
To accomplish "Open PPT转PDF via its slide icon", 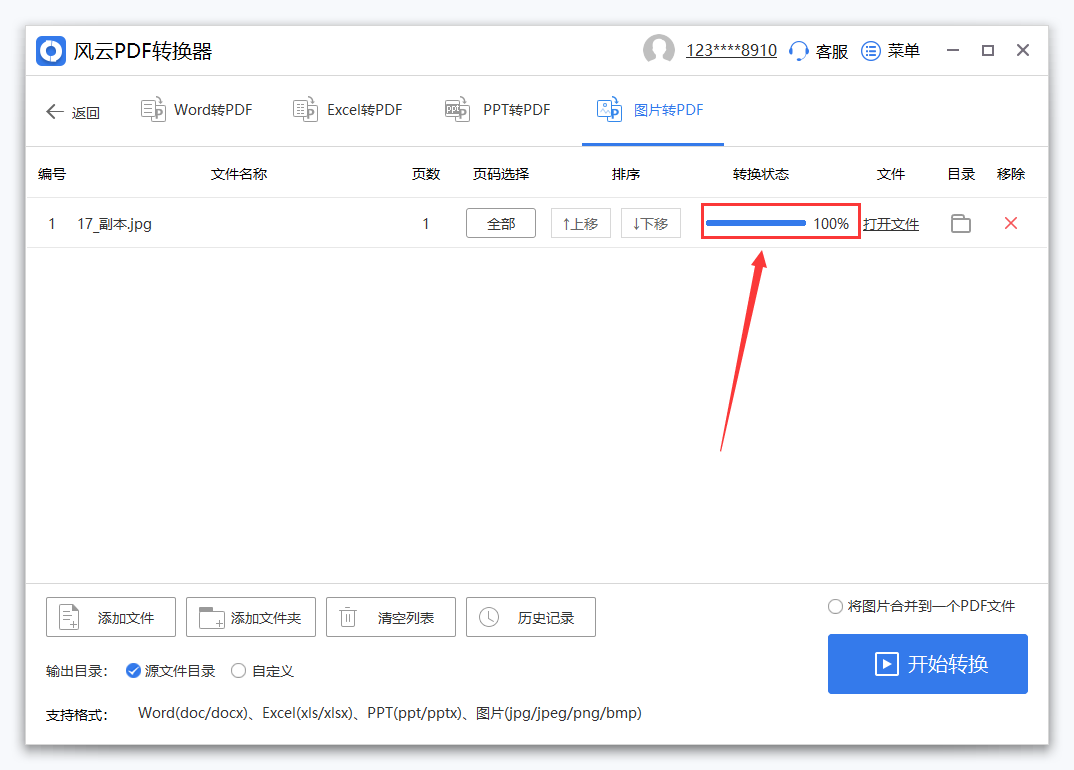I will tap(457, 110).
